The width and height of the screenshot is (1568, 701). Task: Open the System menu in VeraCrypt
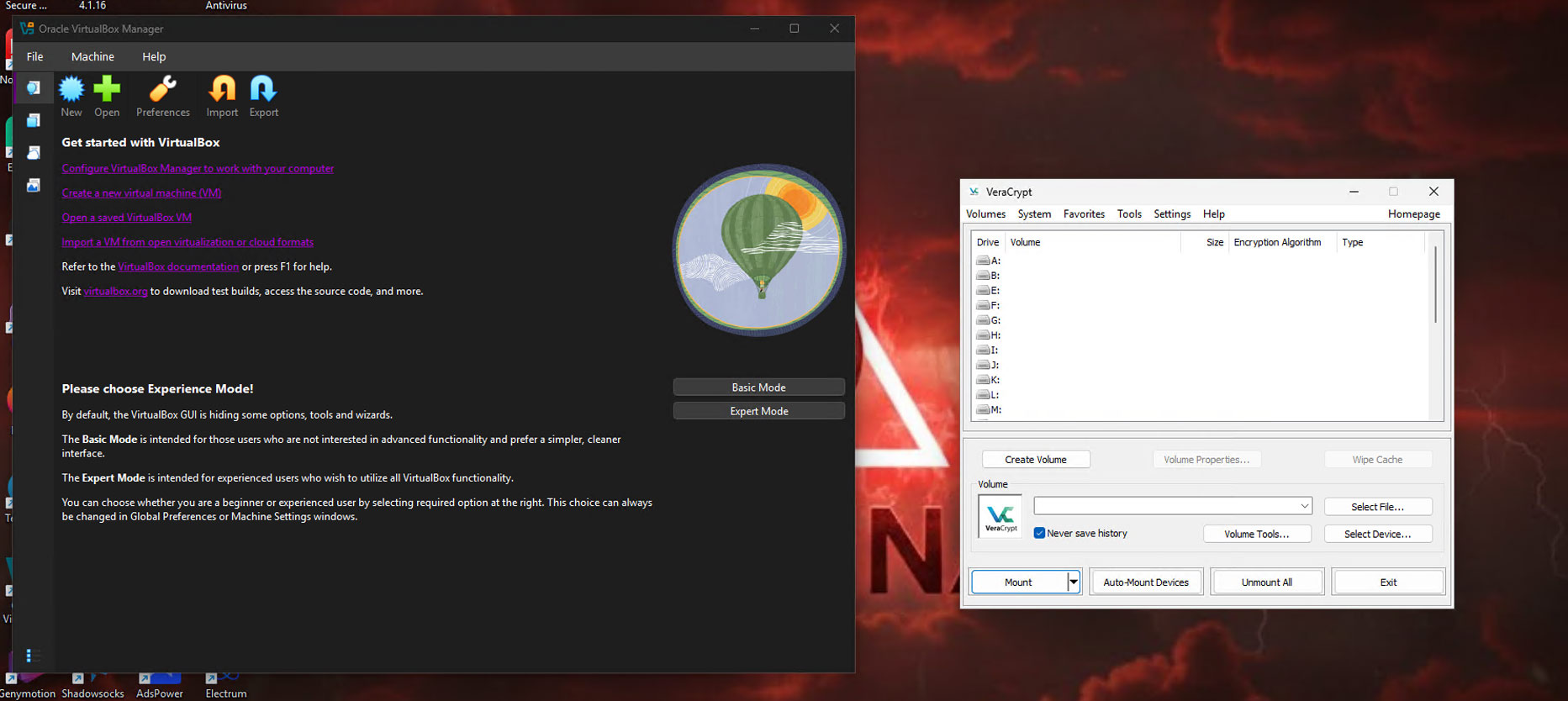(x=1034, y=214)
